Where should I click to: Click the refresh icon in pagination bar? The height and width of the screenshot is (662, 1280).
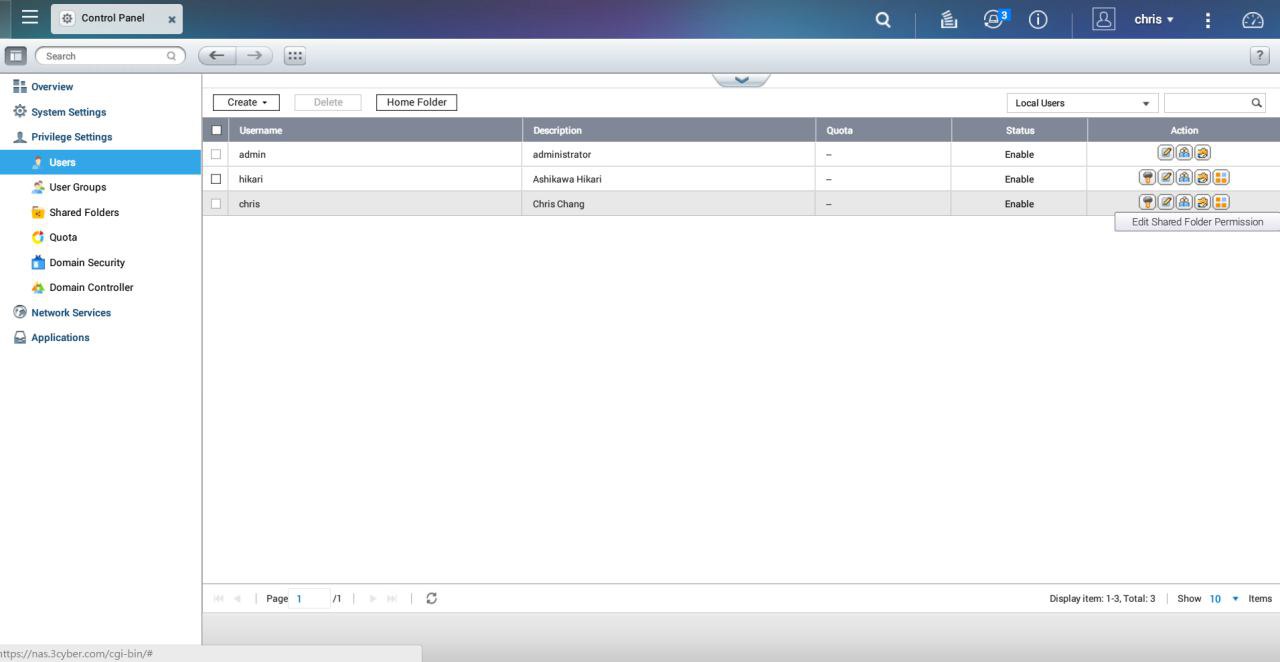(x=432, y=598)
